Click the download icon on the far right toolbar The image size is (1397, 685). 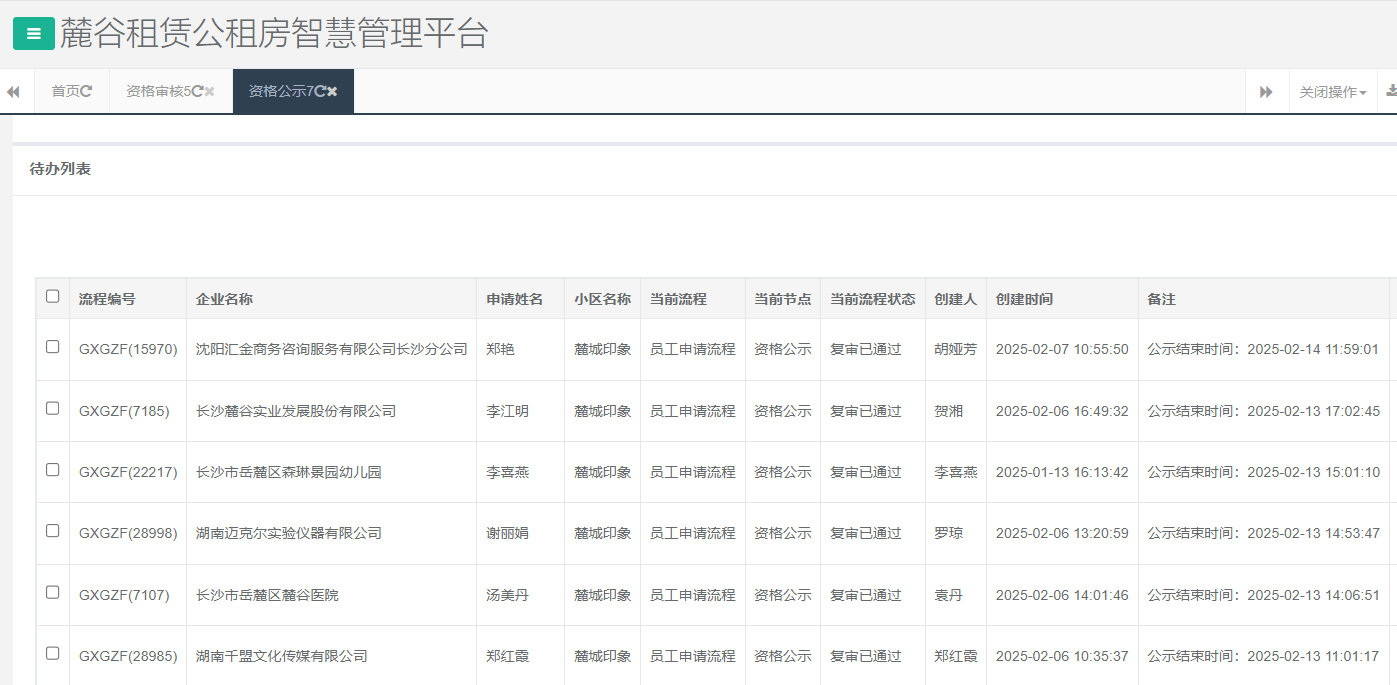[x=1390, y=91]
